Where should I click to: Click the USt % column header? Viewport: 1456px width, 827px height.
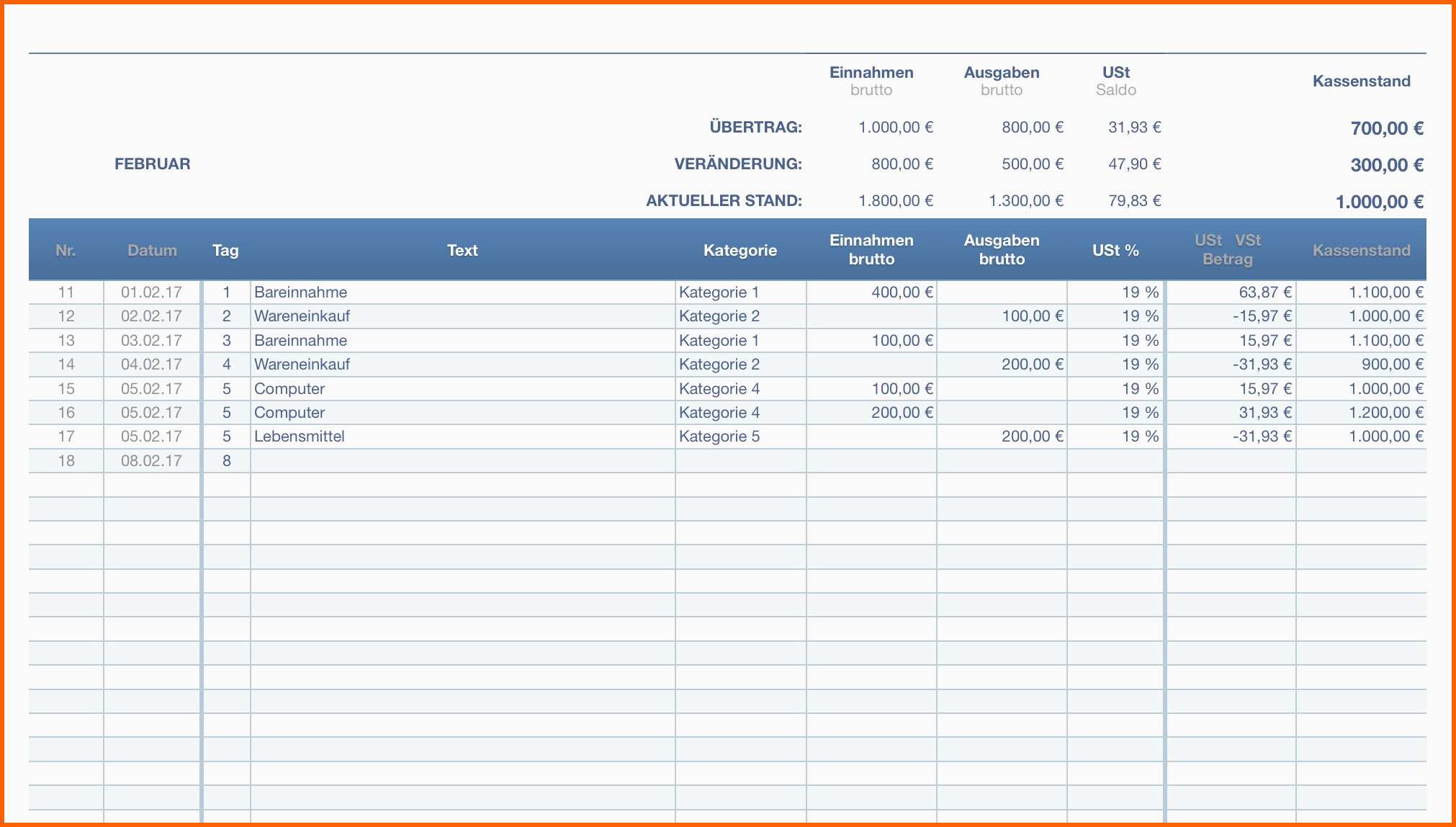pyautogui.click(x=1115, y=250)
